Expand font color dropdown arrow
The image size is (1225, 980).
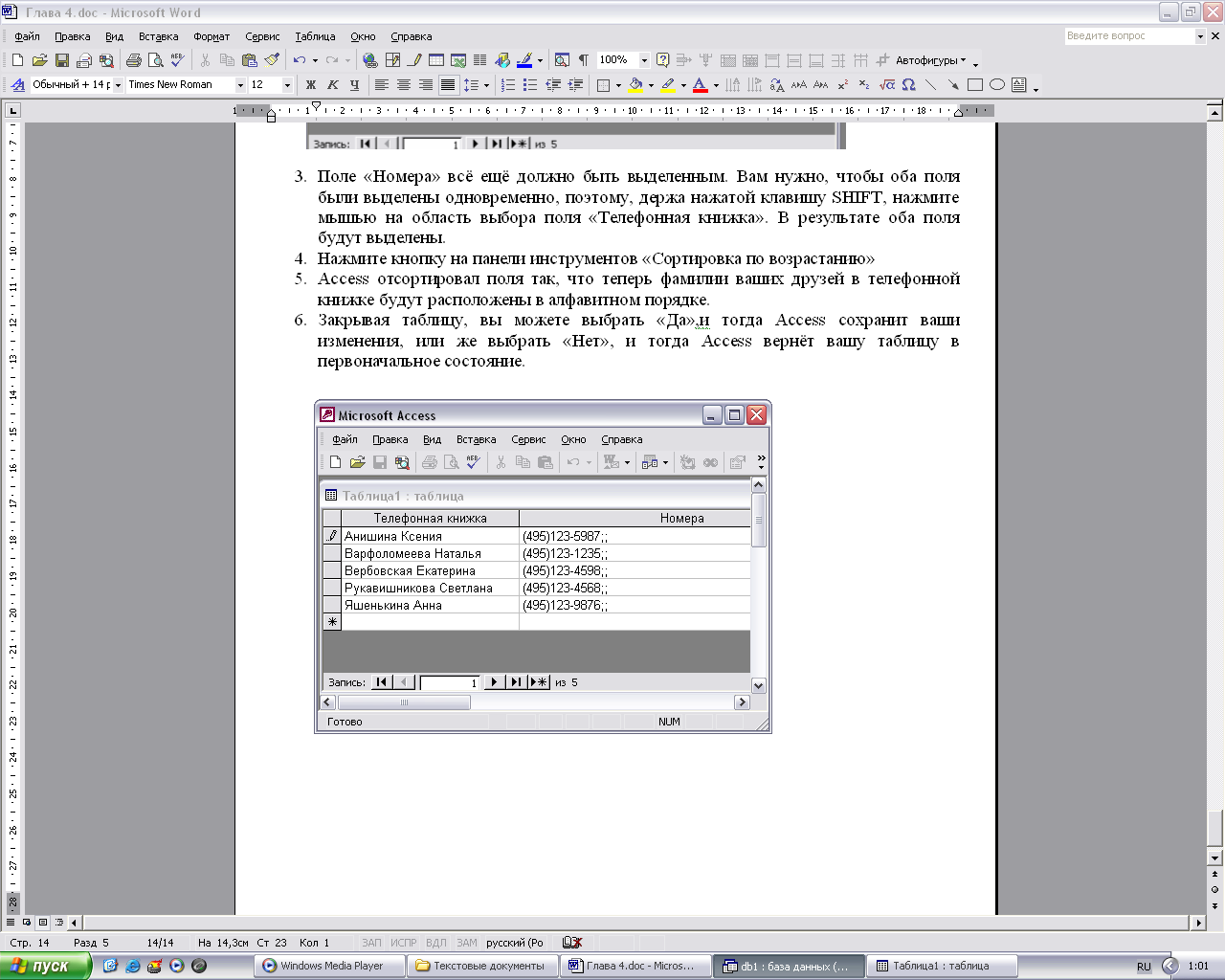pos(716,85)
